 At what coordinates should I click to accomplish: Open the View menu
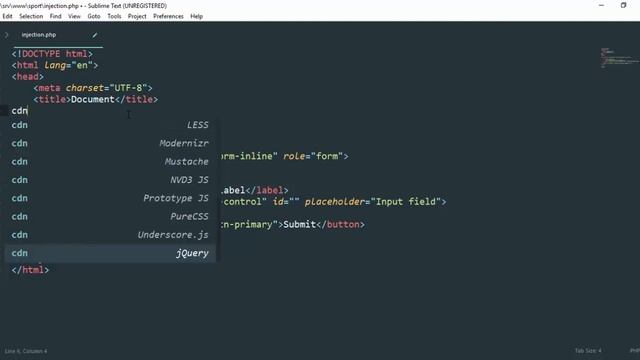point(74,16)
